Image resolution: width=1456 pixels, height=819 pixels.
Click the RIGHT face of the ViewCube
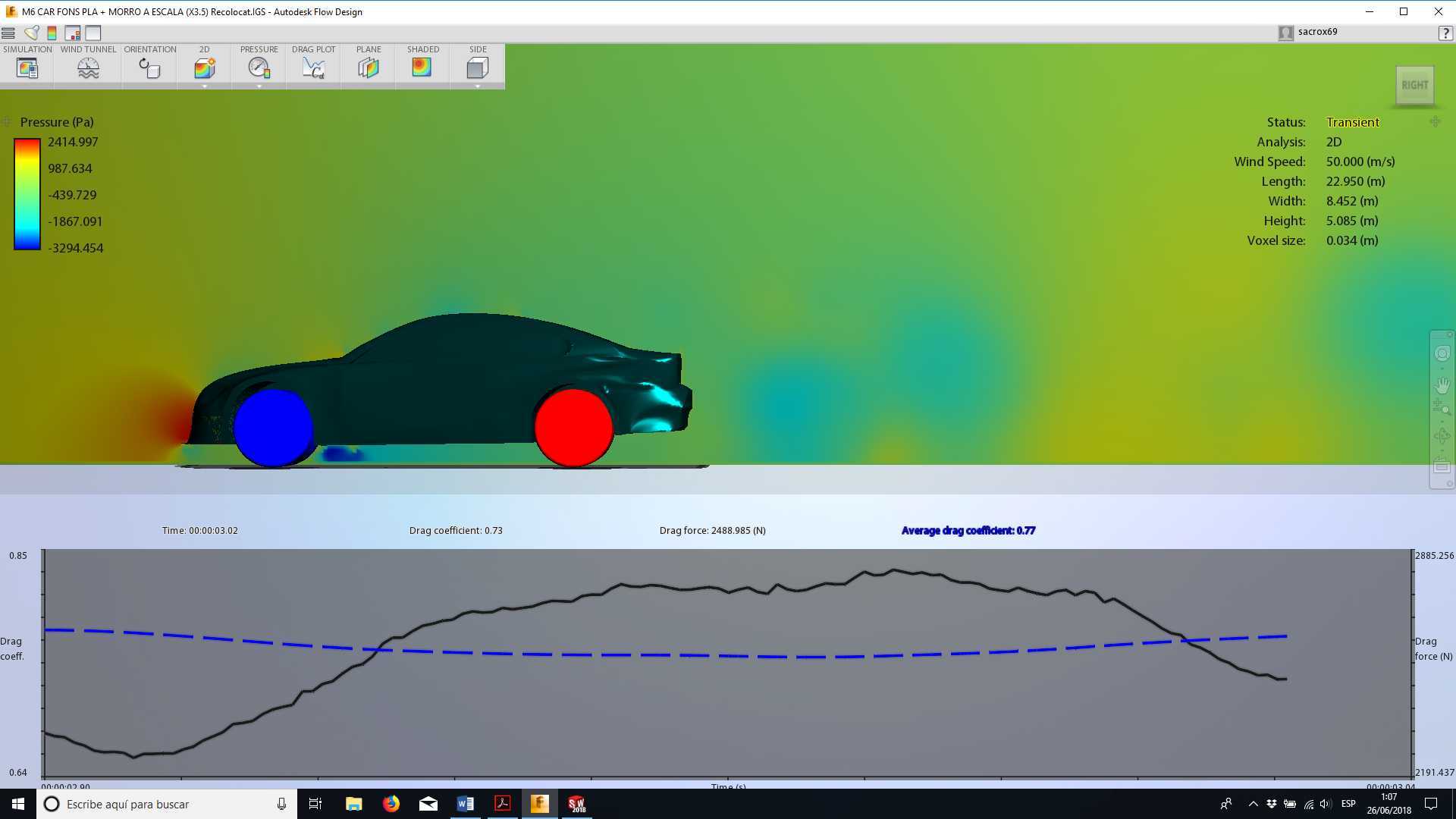(x=1414, y=85)
